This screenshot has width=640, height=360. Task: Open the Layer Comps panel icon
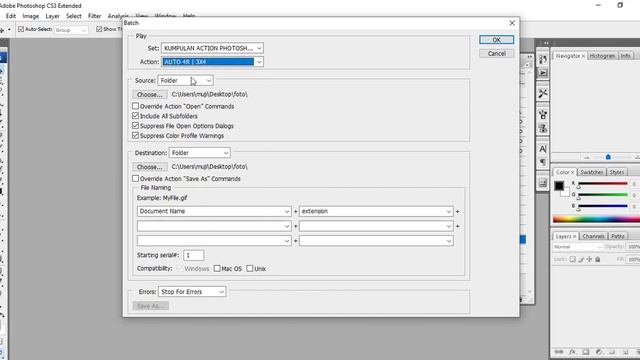[x=542, y=183]
